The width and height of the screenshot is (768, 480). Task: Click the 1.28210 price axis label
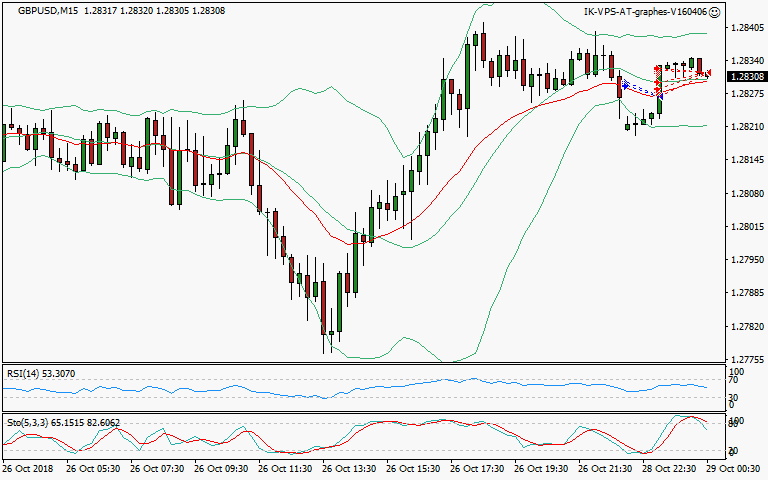(x=746, y=127)
